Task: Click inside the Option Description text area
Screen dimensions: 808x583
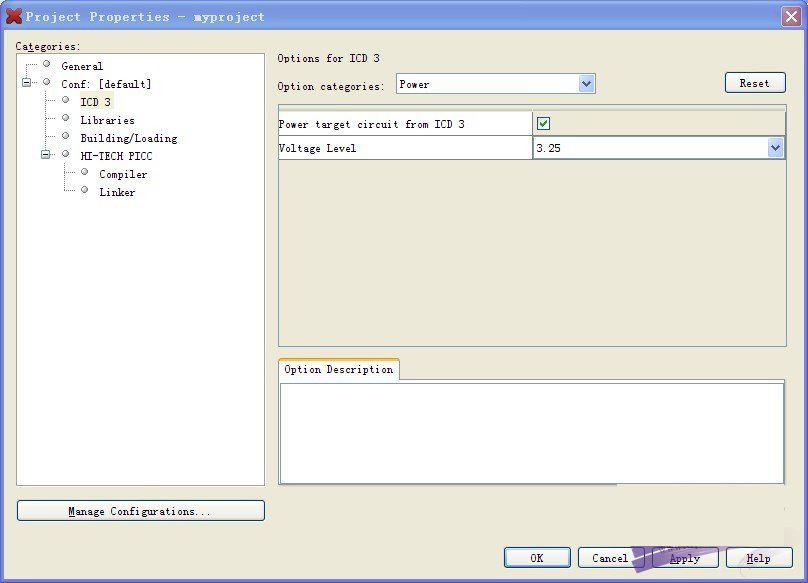Action: pos(532,433)
